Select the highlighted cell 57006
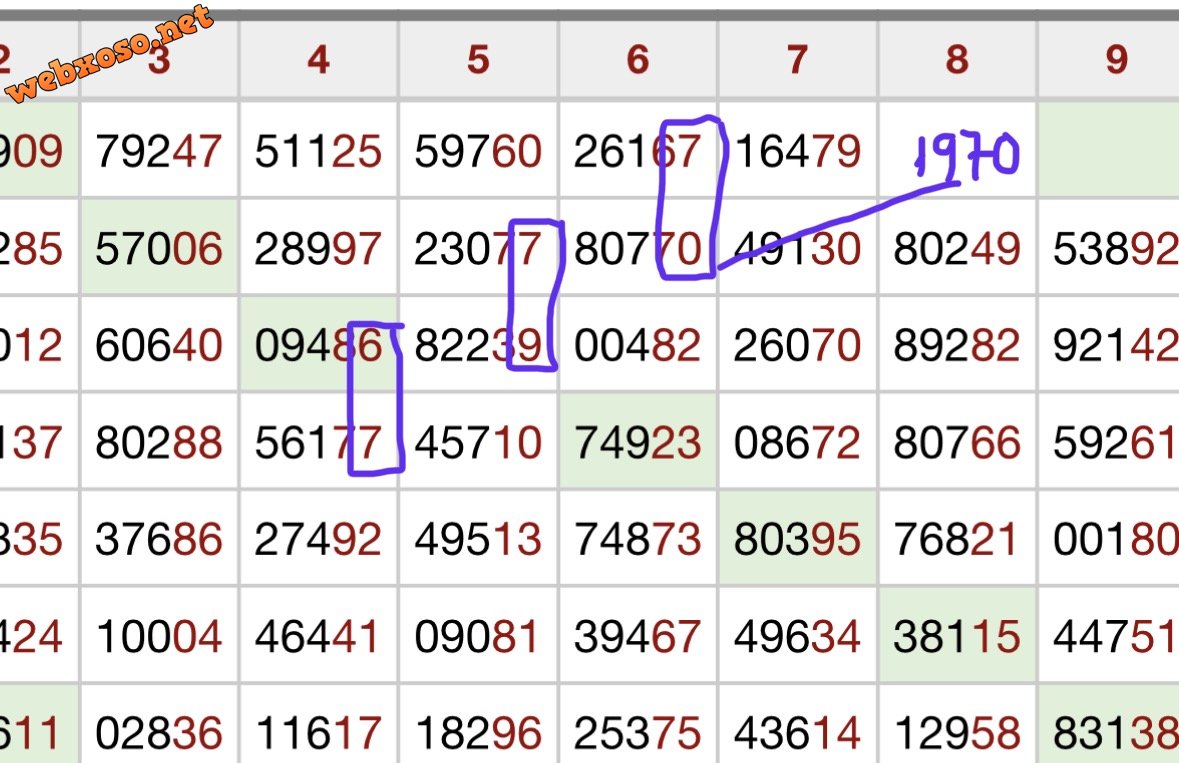 [x=159, y=248]
